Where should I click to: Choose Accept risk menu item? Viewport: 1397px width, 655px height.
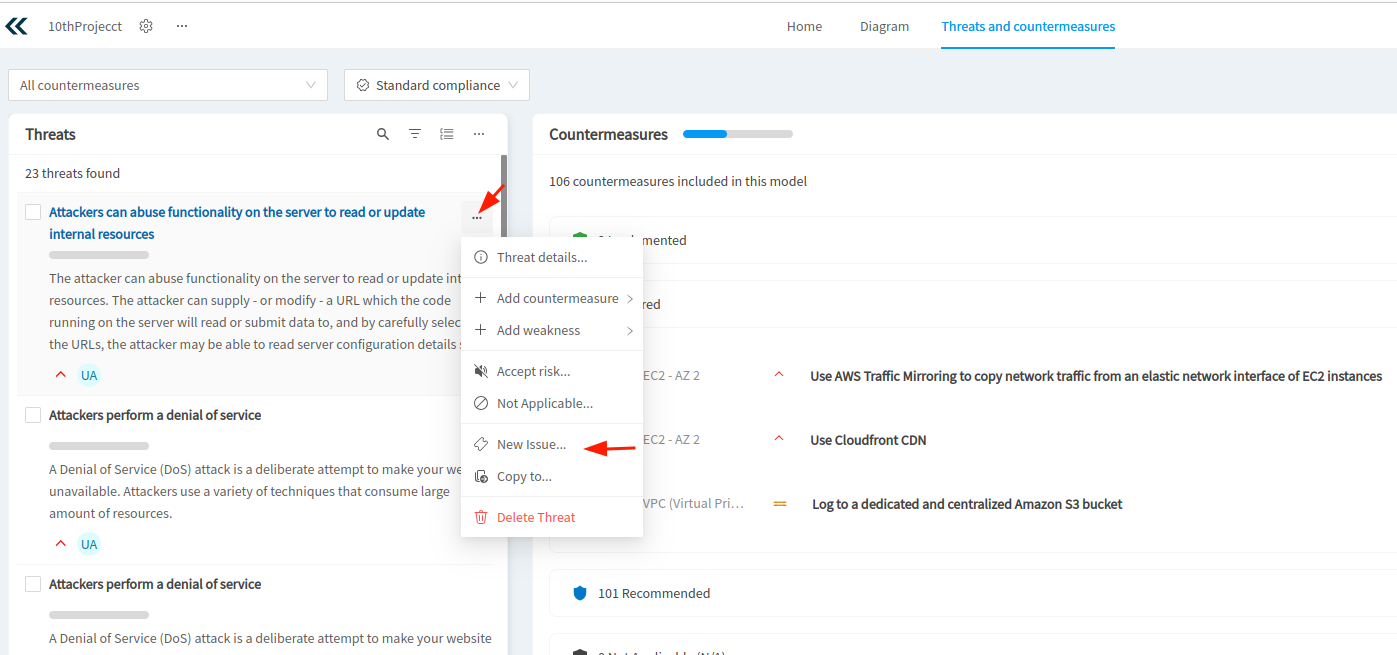(552, 371)
